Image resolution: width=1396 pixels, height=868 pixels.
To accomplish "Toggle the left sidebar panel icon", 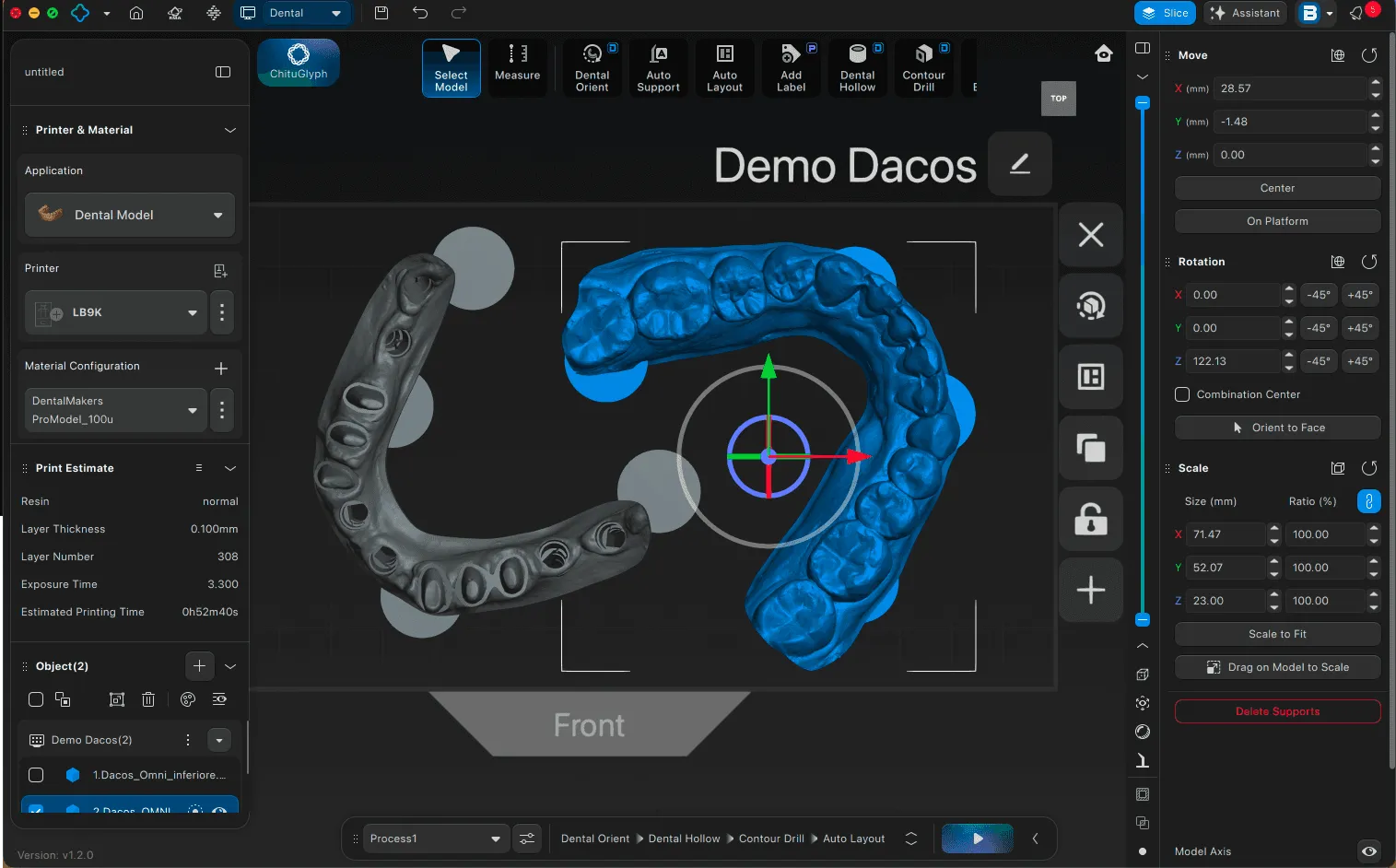I will tap(223, 72).
